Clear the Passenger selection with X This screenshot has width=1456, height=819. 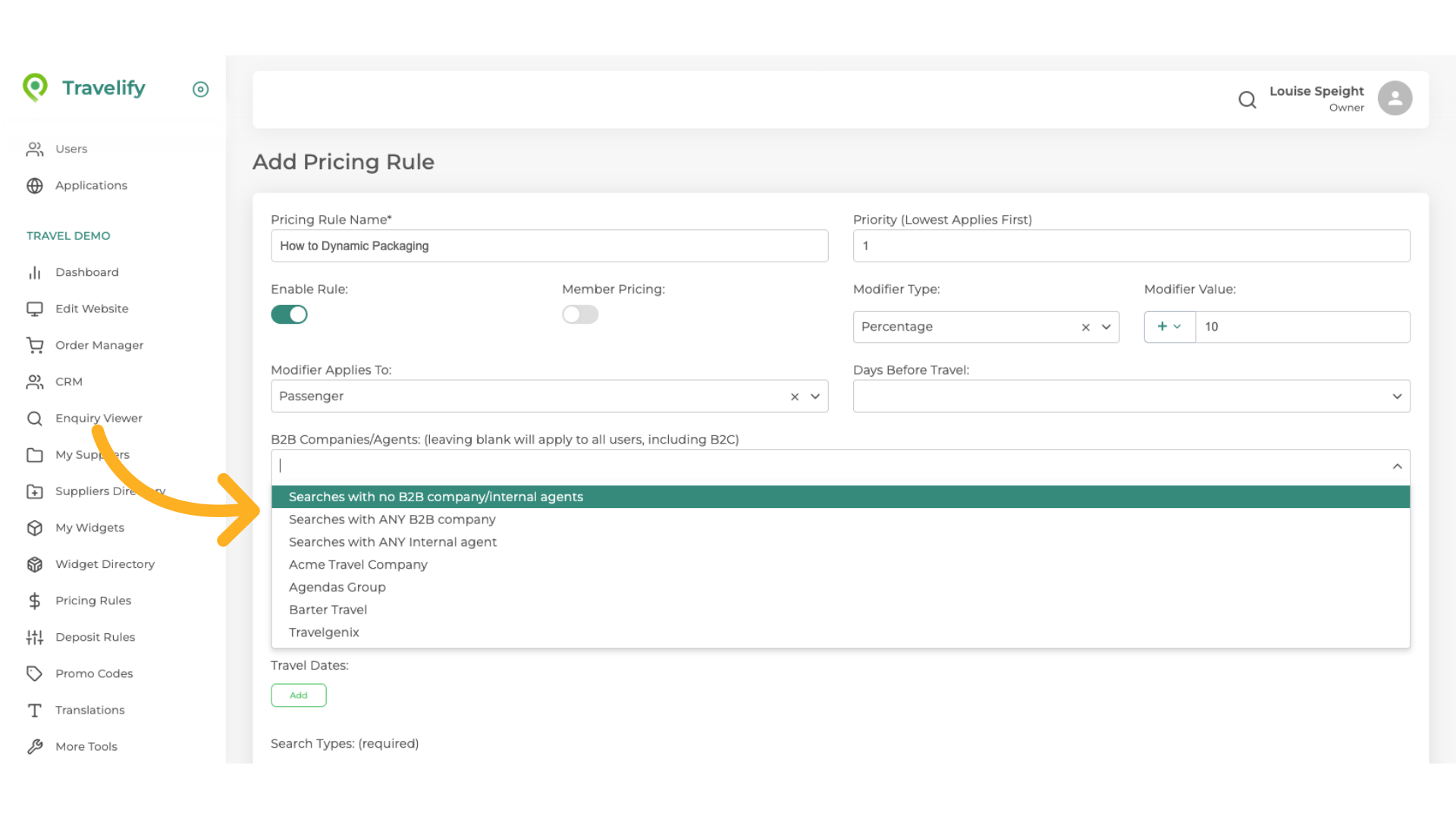(x=794, y=397)
